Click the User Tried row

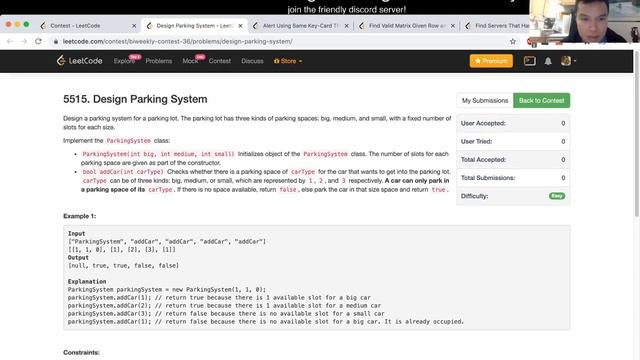click(x=513, y=142)
